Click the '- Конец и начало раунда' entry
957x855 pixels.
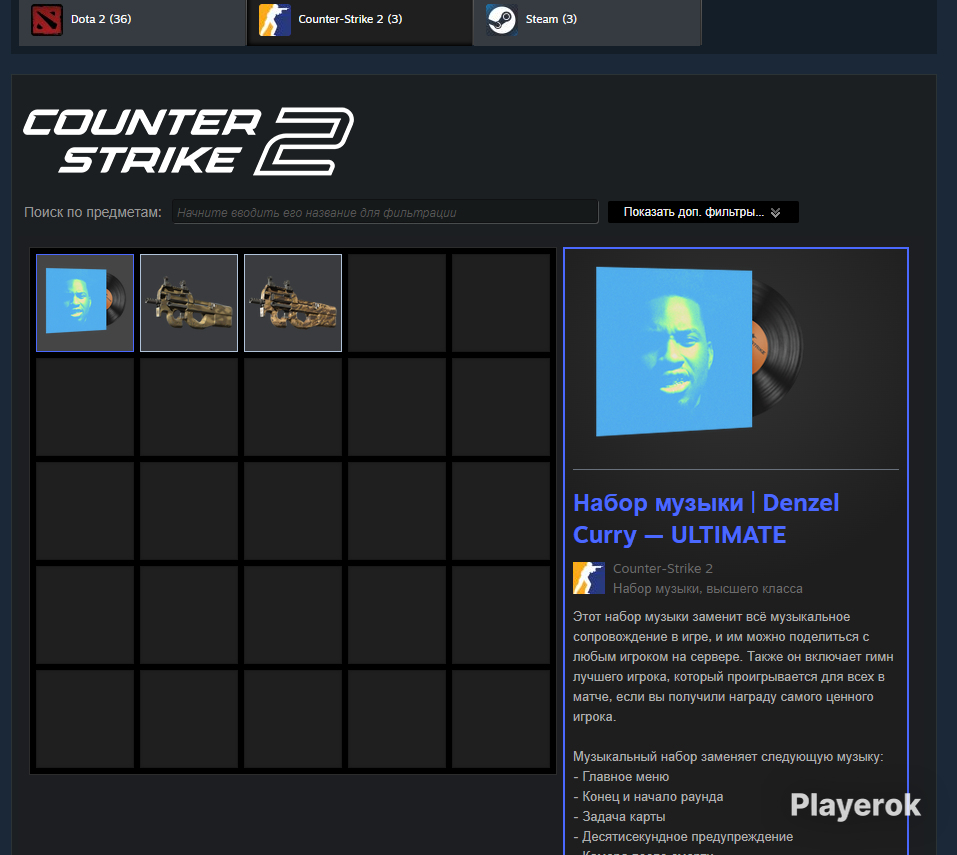click(x=648, y=797)
